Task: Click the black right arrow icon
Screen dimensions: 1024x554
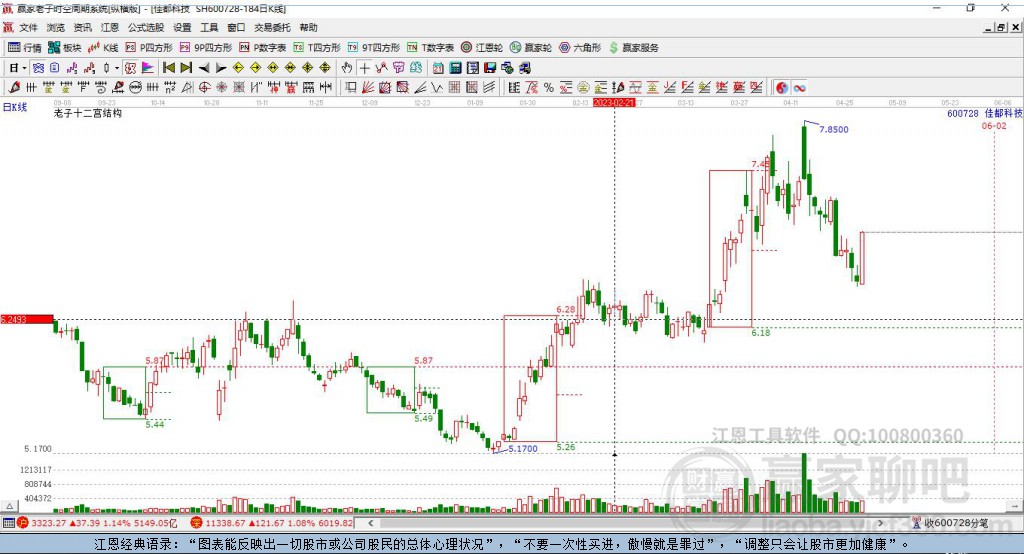Action: tap(221, 68)
